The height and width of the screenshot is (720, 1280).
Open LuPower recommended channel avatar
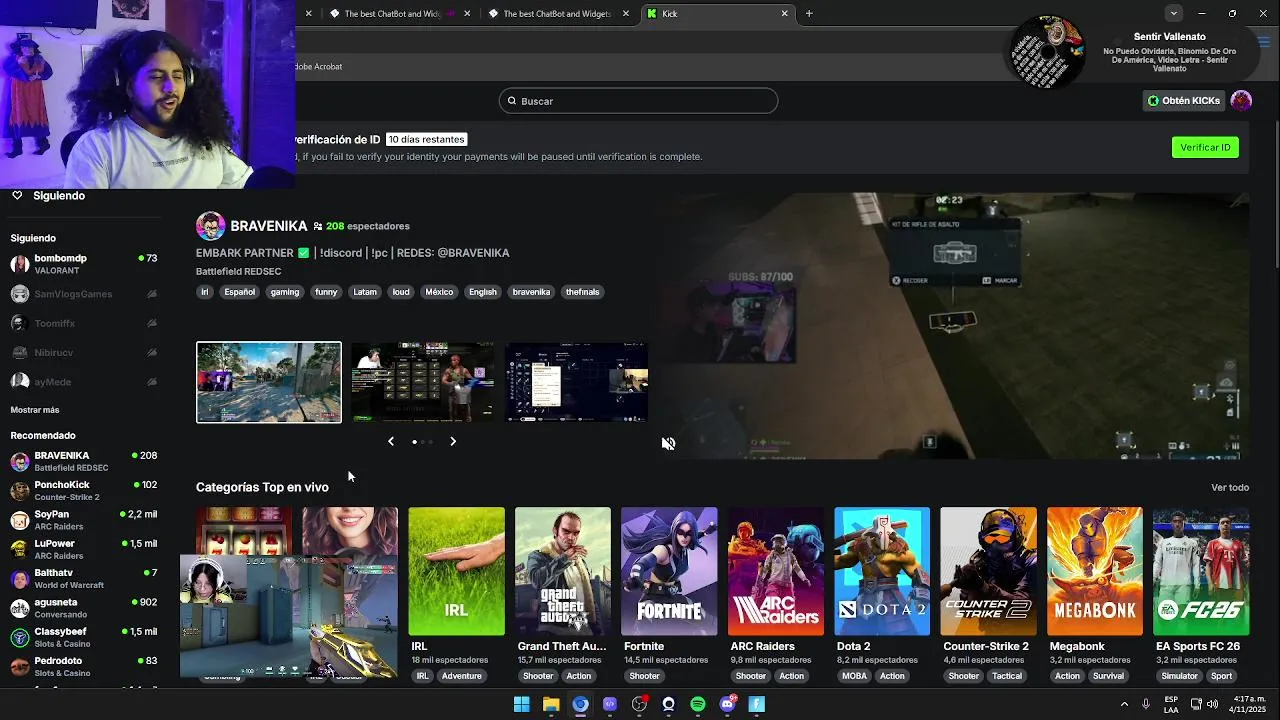(x=20, y=549)
